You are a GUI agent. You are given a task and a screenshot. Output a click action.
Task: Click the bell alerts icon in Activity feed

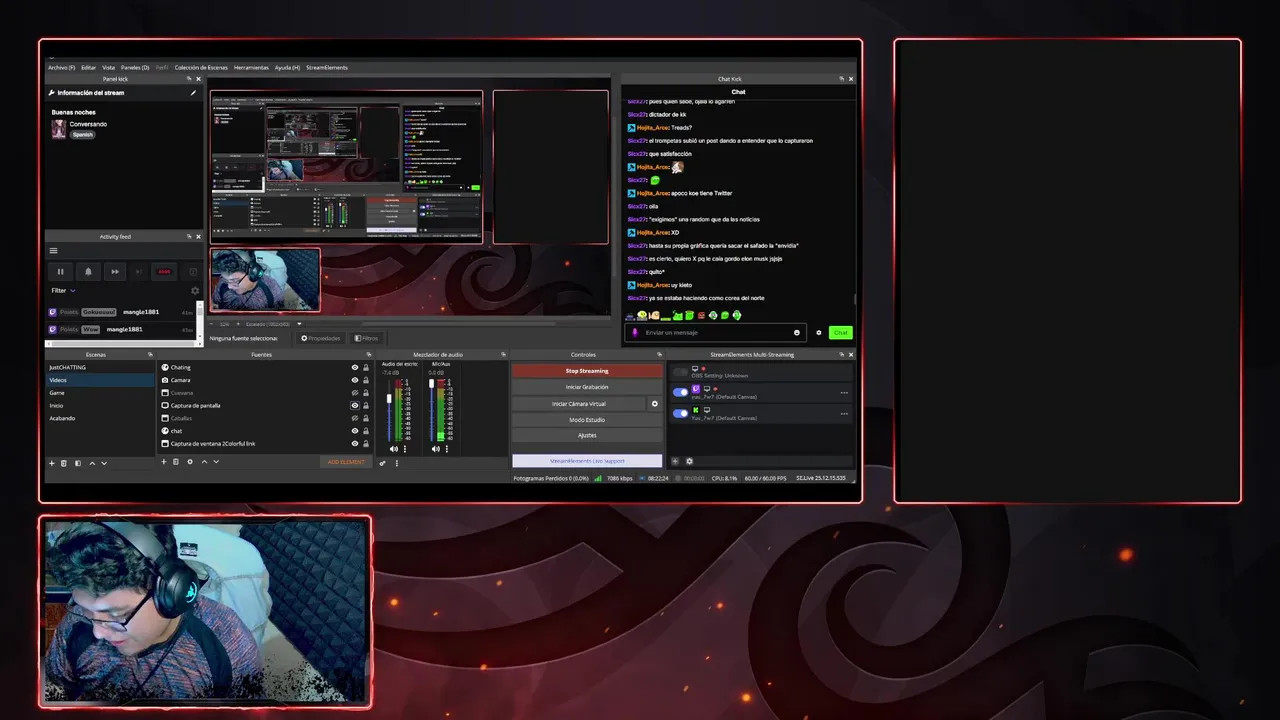pos(88,271)
